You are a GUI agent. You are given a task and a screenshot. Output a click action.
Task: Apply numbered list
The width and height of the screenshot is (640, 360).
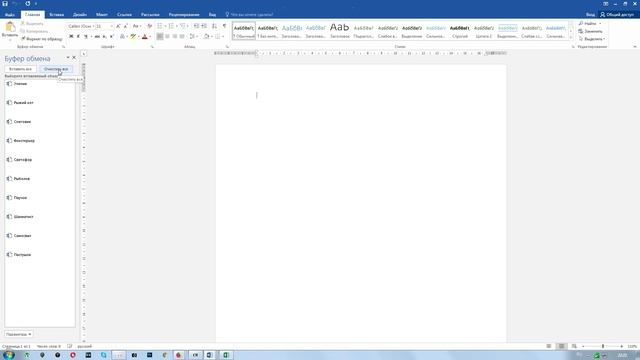pyautogui.click(x=171, y=26)
